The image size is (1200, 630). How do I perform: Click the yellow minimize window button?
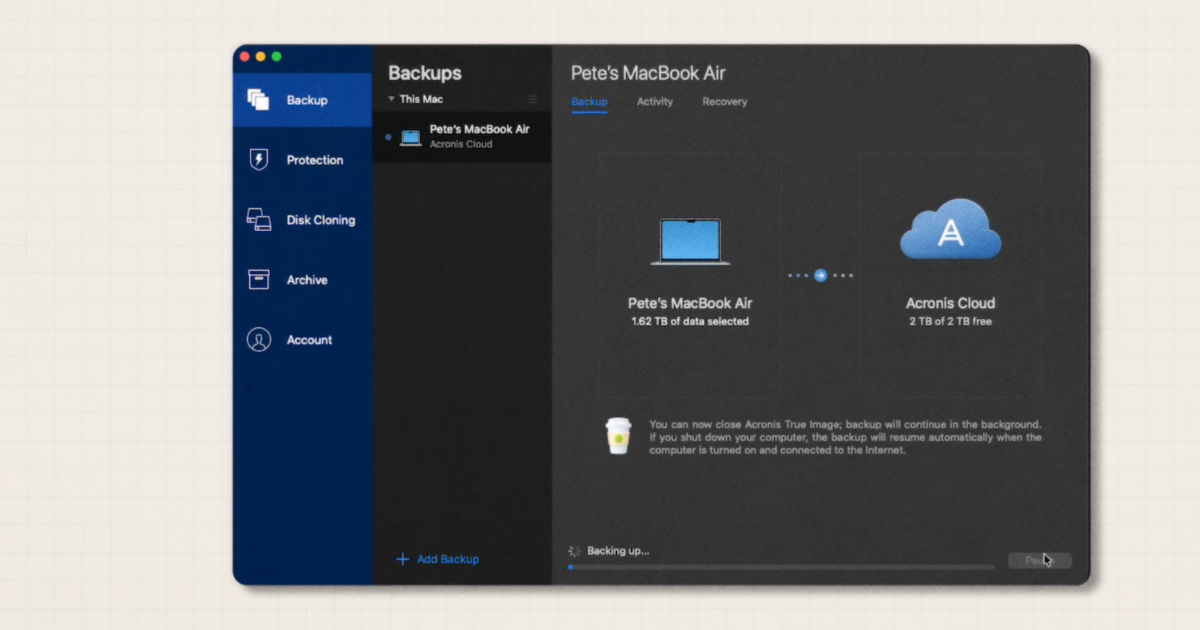pyautogui.click(x=261, y=56)
